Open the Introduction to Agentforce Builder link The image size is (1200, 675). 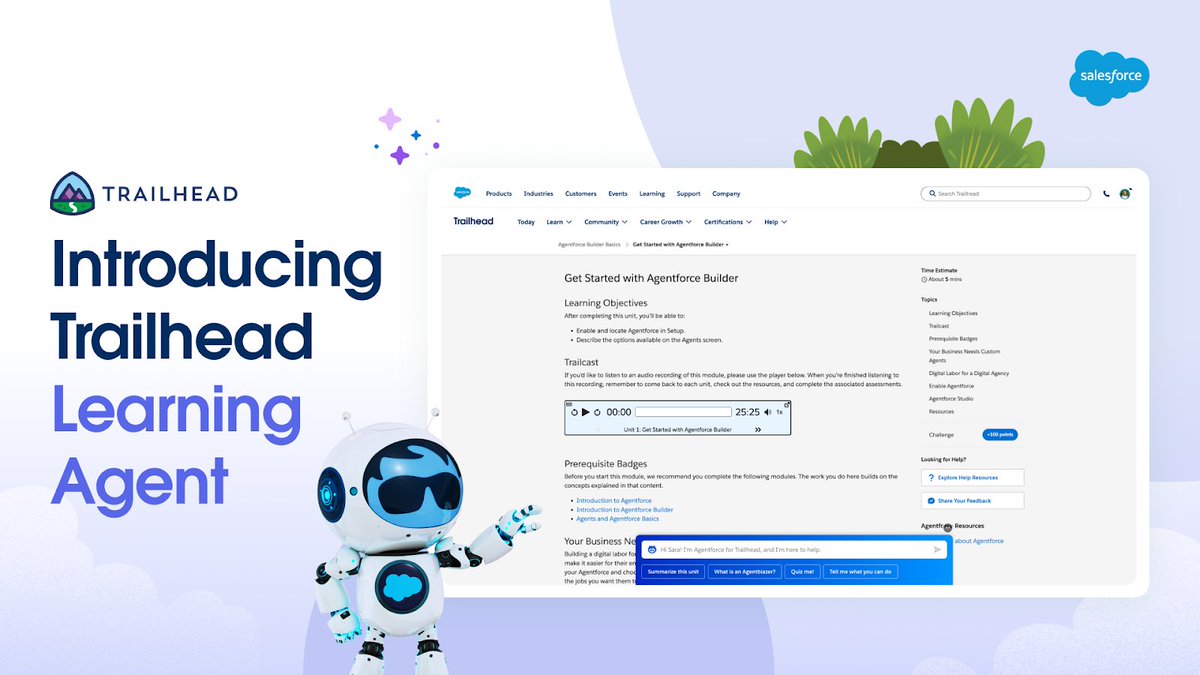coord(625,510)
